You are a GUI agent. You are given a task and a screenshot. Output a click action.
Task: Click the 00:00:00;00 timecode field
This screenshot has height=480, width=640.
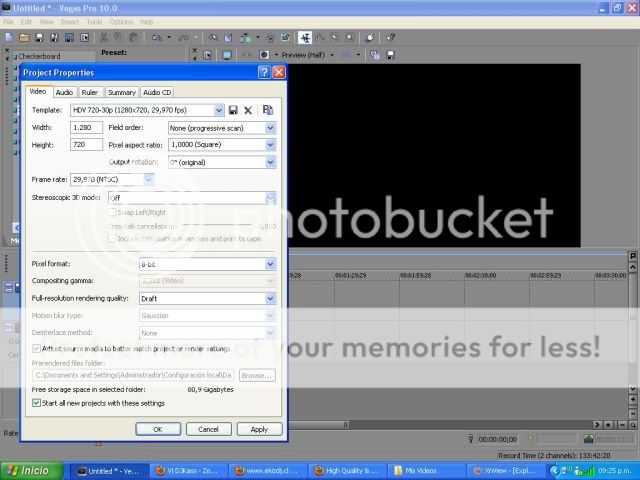pyautogui.click(x=497, y=439)
